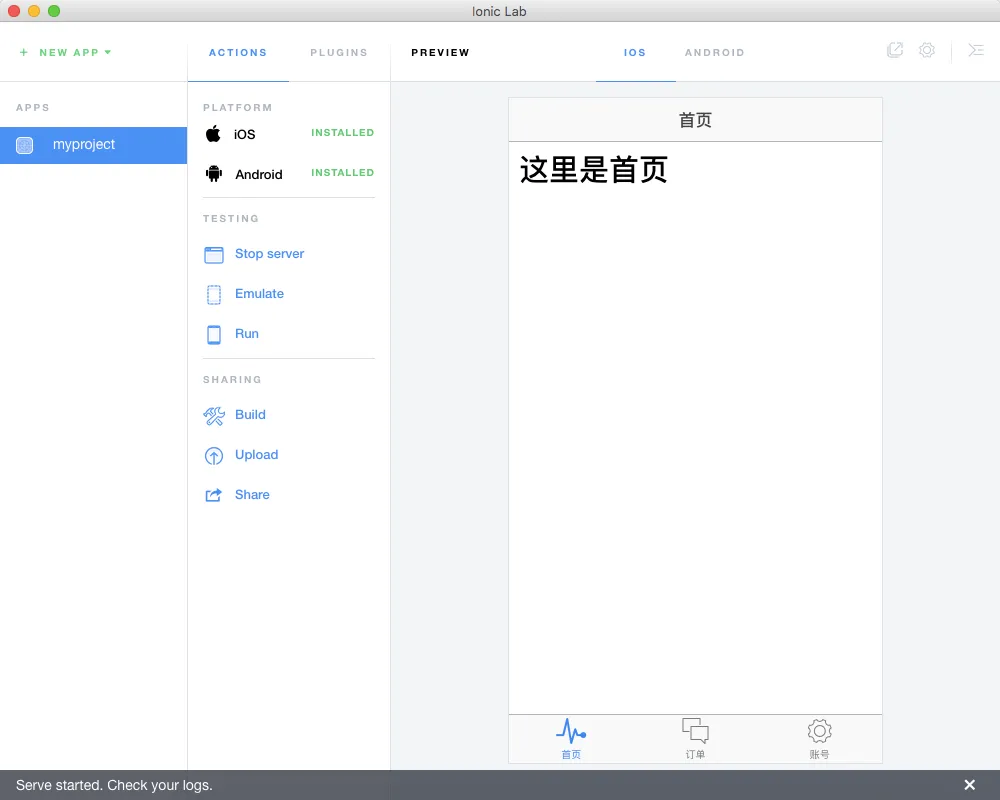The image size is (1000, 800).
Task: Click the phone icon for Run
Action: 214,335
